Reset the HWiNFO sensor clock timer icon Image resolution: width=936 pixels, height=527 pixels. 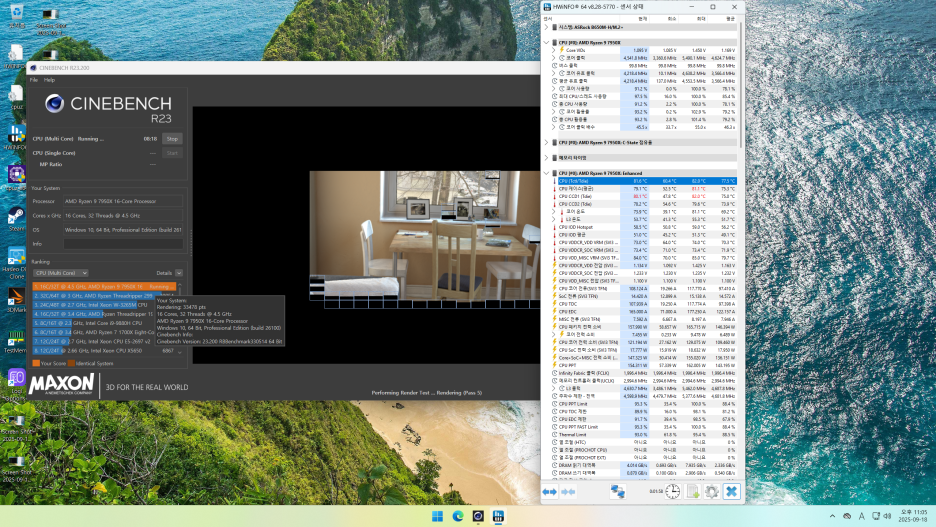pyautogui.click(x=673, y=492)
